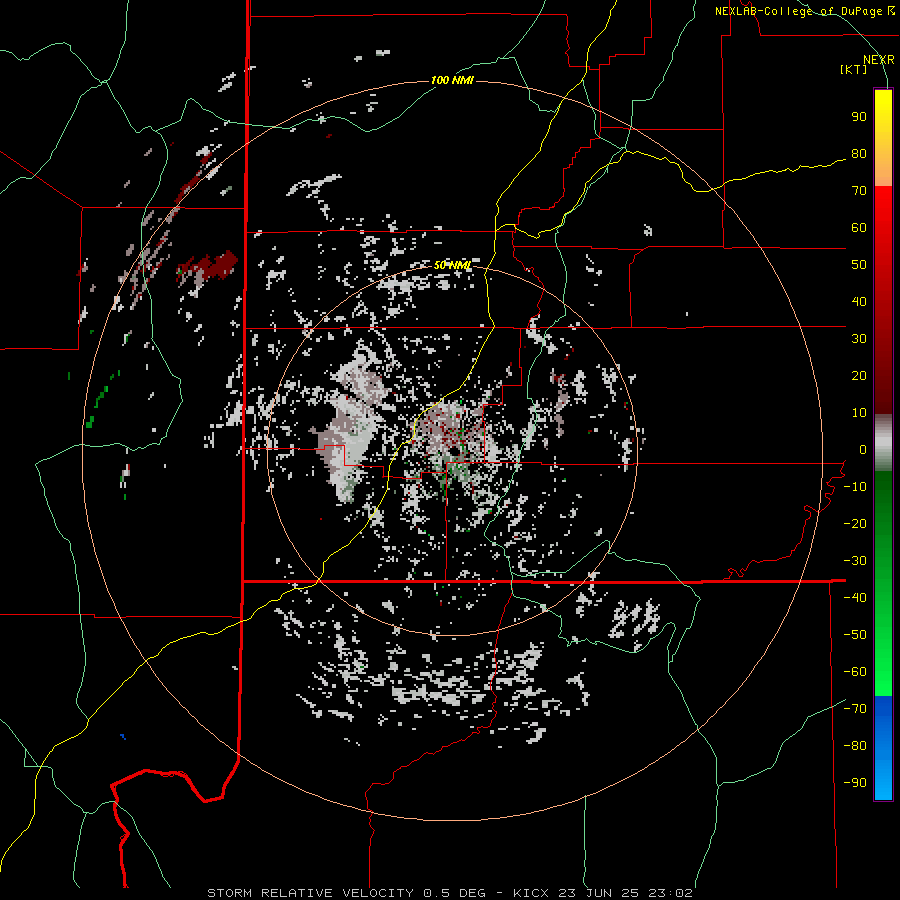Click the 60 value on the velocity scale
Viewport: 900px width, 900px height.
(859, 228)
